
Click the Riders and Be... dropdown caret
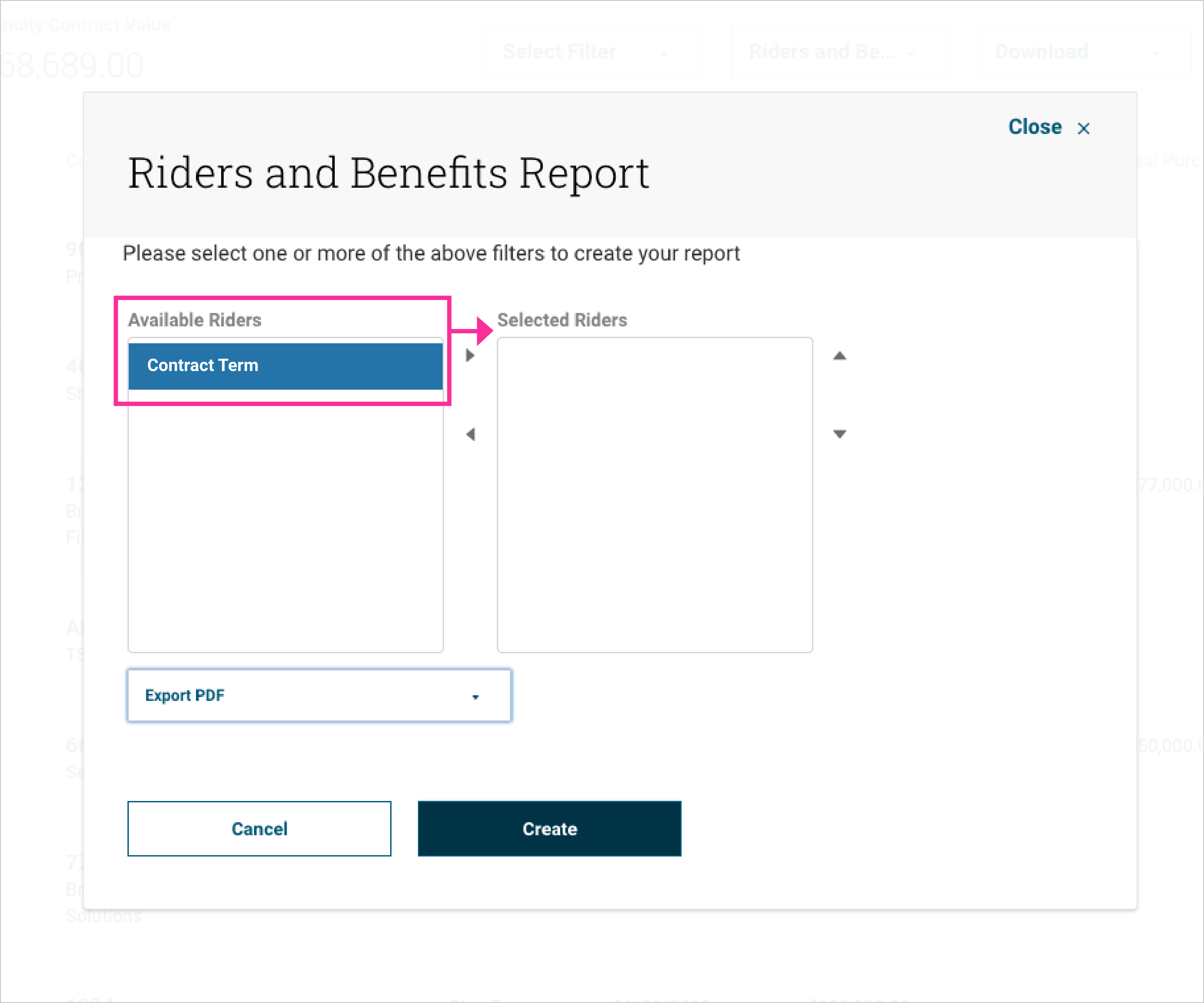pos(910,53)
